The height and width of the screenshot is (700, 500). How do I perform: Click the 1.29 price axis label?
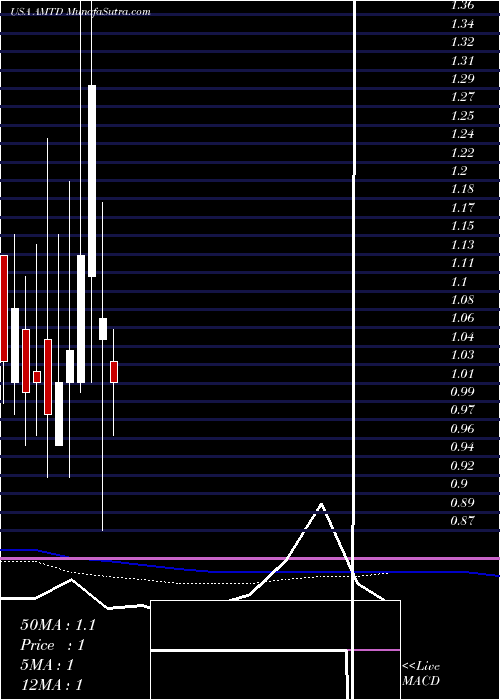[462, 79]
